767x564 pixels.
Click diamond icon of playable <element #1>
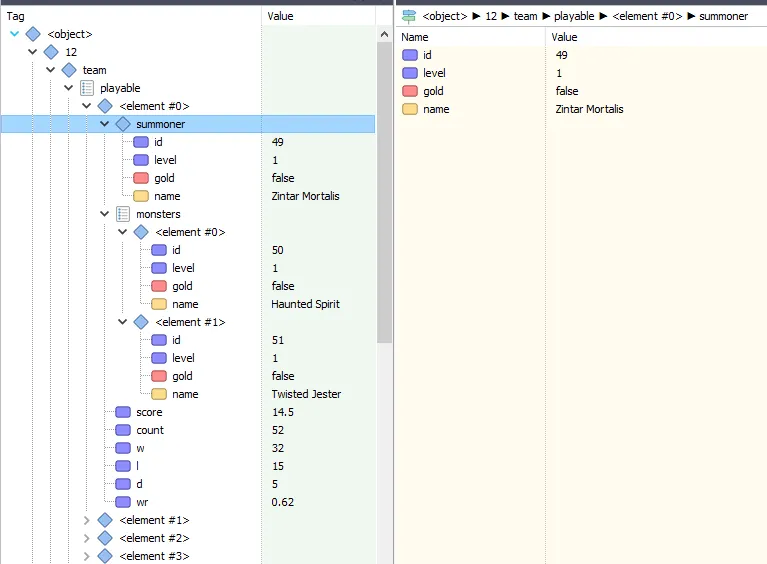[x=105, y=520]
